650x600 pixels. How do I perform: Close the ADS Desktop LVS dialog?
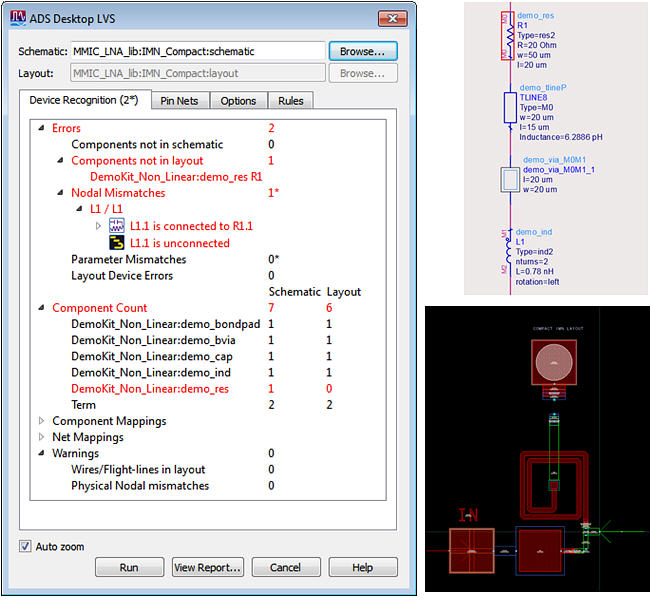click(392, 19)
